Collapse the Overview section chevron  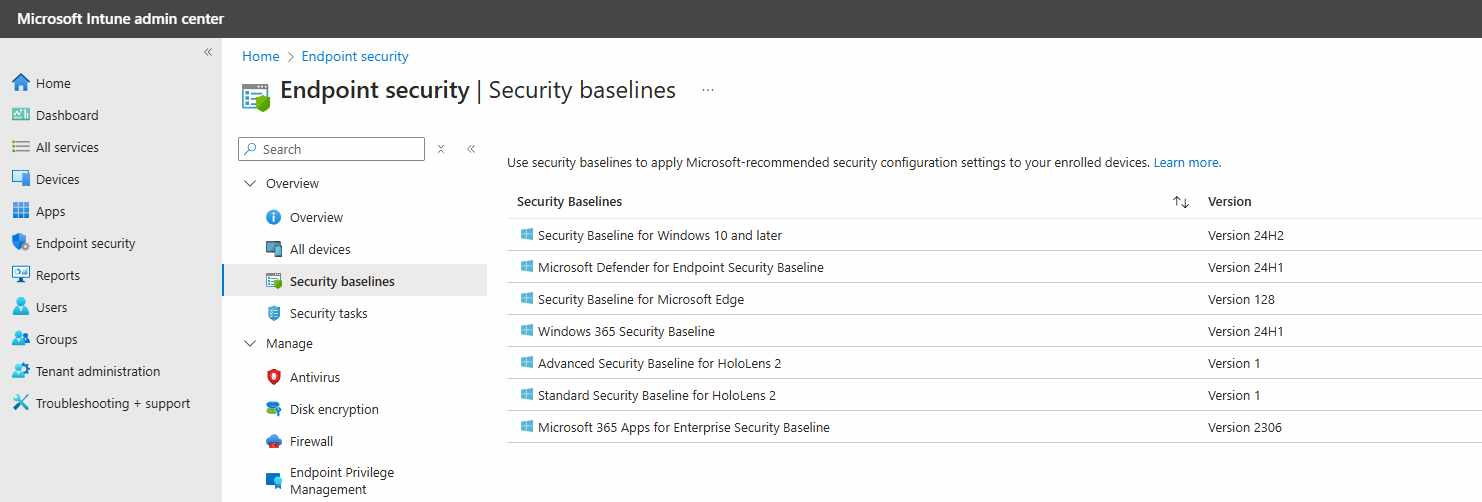250,183
